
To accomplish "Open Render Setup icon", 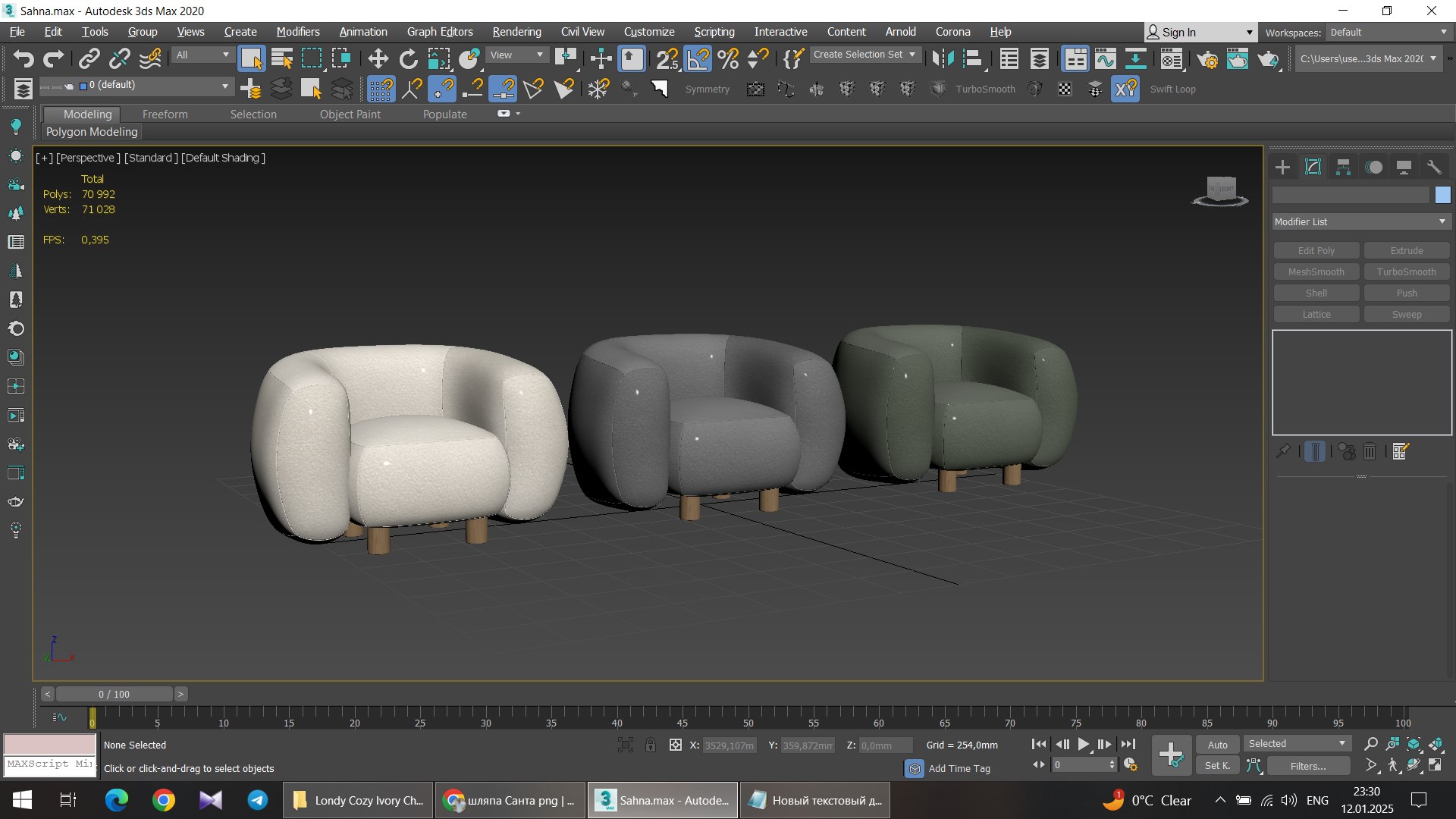I will pos(1207,58).
